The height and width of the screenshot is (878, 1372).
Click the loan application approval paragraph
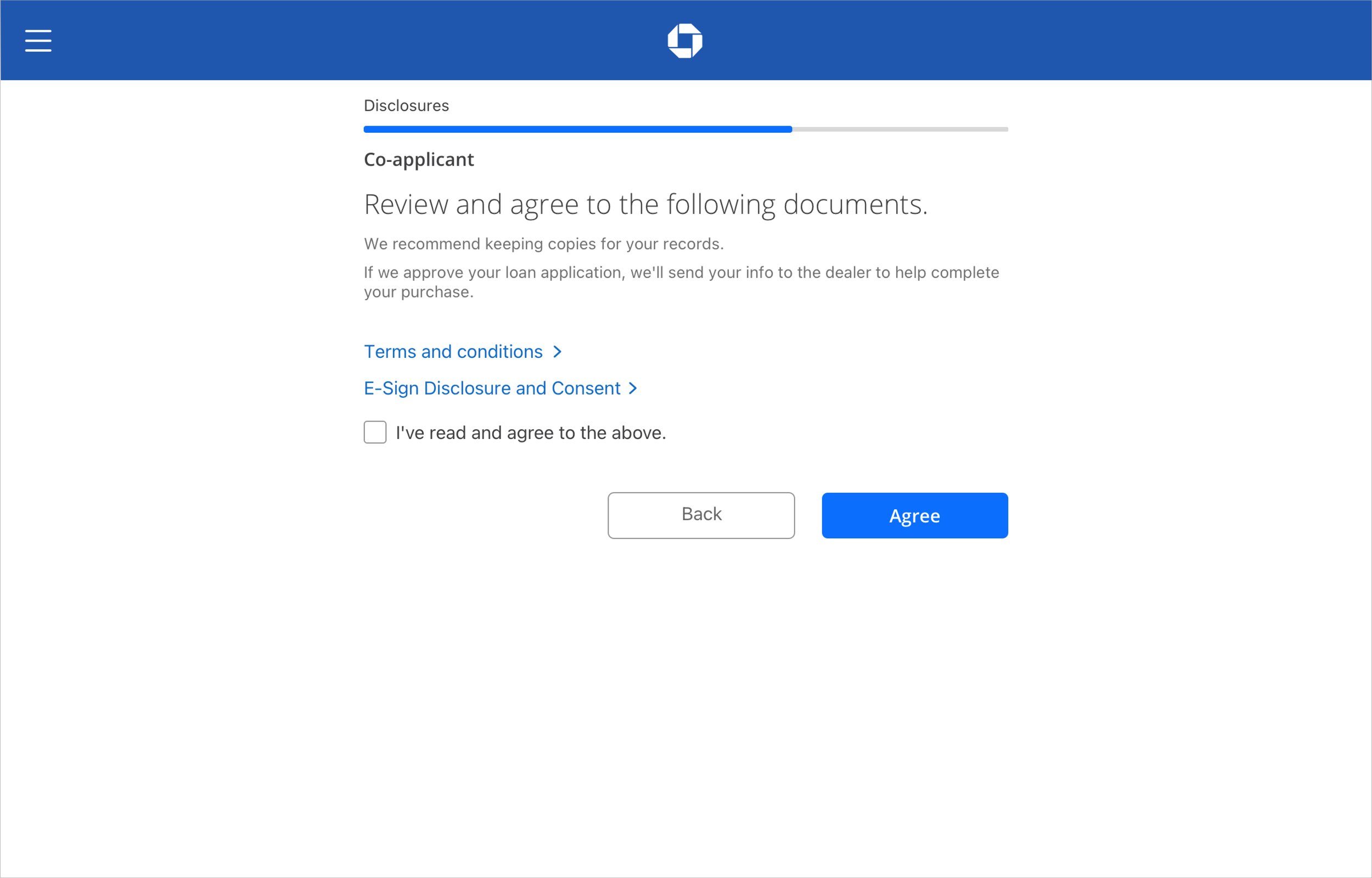[681, 282]
